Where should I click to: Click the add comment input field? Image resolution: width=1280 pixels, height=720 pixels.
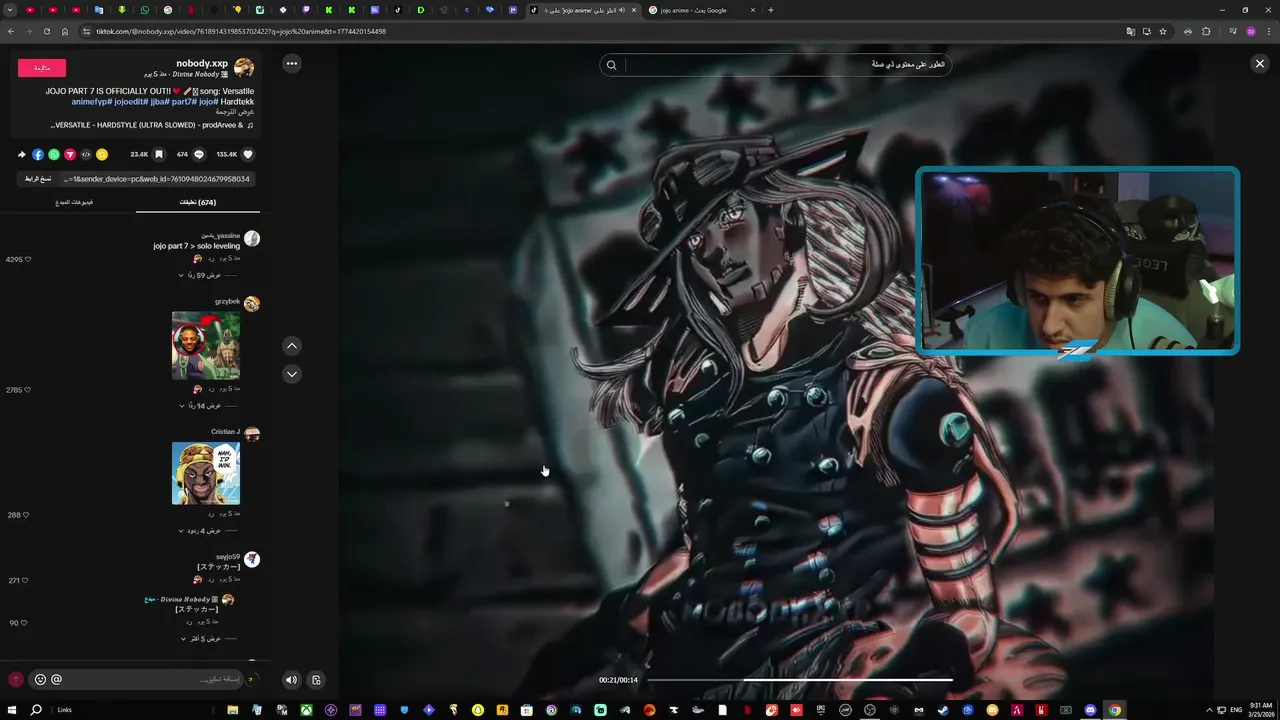pyautogui.click(x=152, y=679)
